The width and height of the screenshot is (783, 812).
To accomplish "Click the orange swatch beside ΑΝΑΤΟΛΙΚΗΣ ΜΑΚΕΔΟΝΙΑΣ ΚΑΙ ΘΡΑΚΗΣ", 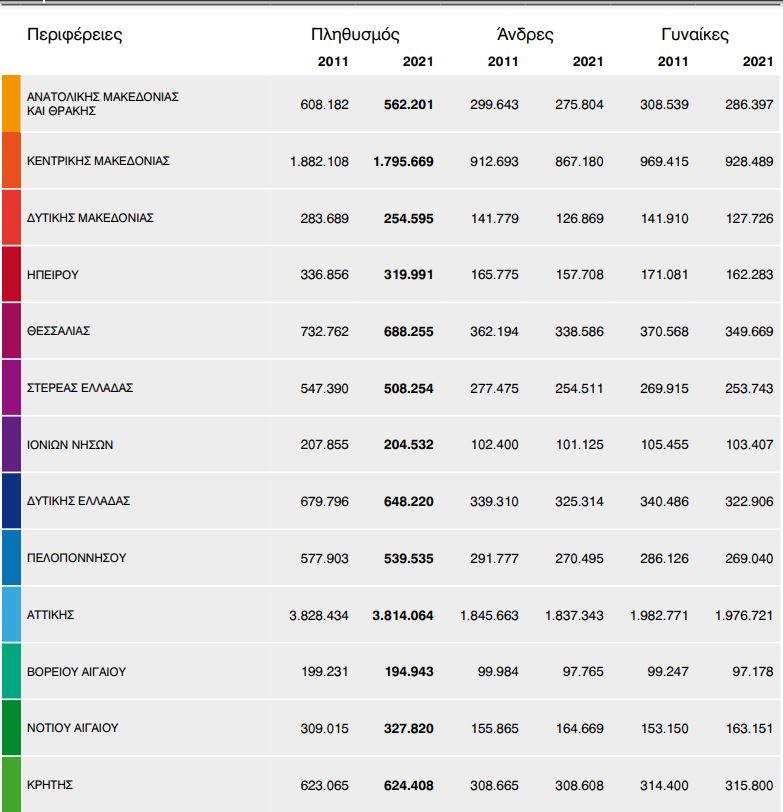I will pos(11,103).
